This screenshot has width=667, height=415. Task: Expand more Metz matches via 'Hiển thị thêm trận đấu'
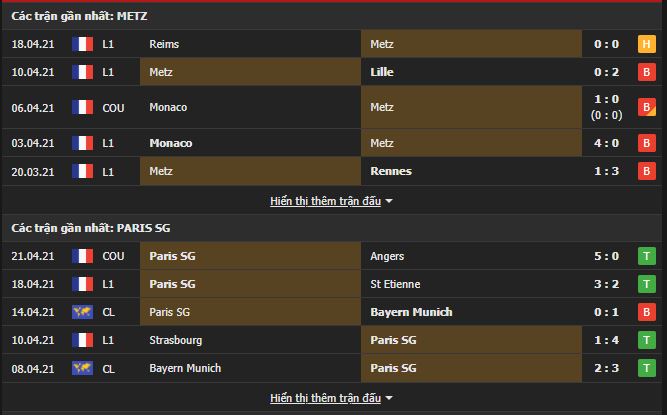tap(325, 201)
